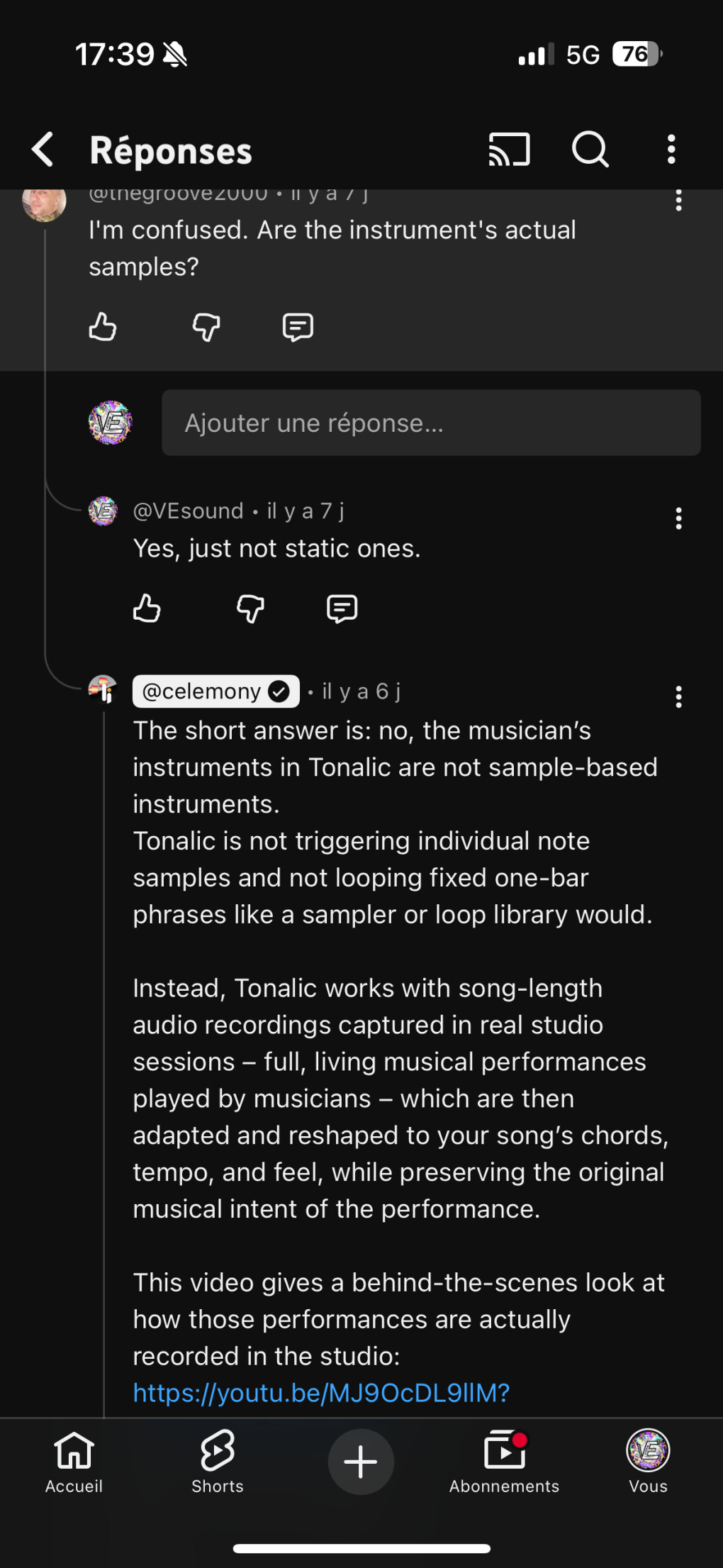Dislike the "I'm confused" comment
The width and height of the screenshot is (723, 1568).
pos(206,328)
